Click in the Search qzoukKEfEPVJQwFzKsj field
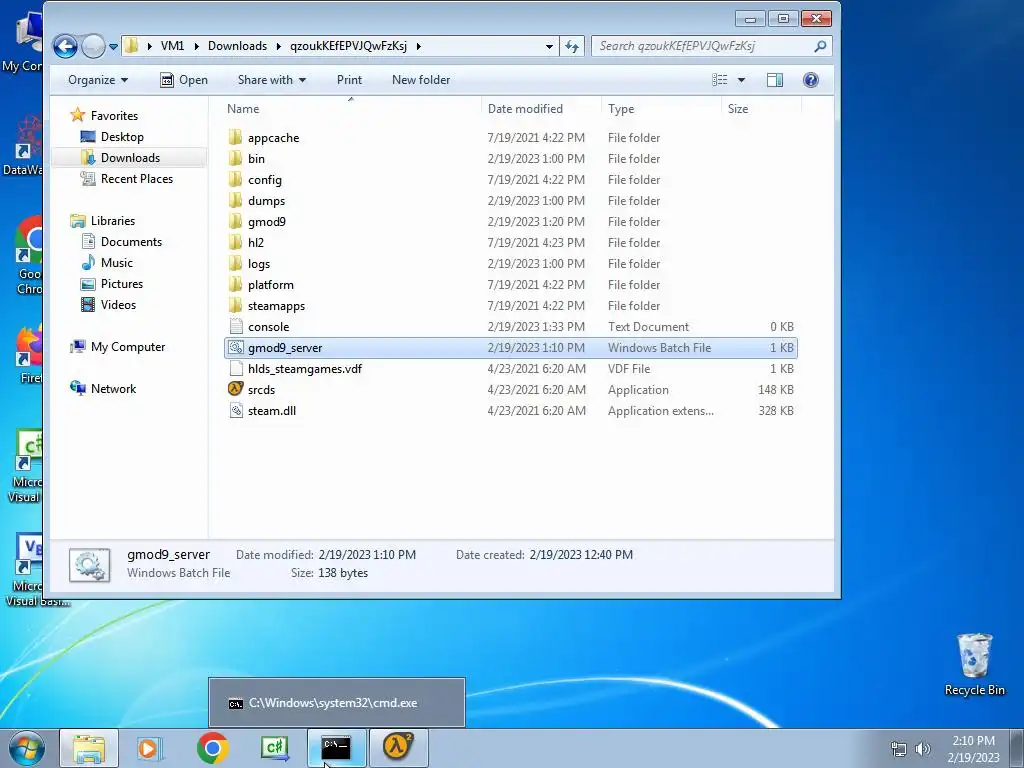The image size is (1024, 768). point(702,46)
